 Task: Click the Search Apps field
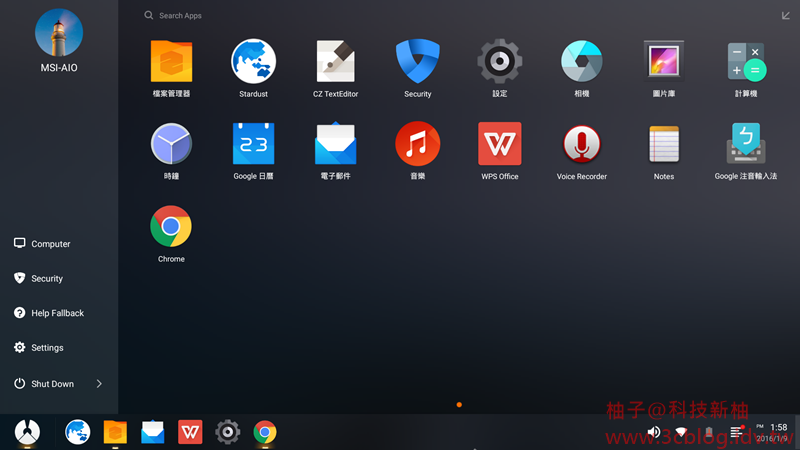180,16
